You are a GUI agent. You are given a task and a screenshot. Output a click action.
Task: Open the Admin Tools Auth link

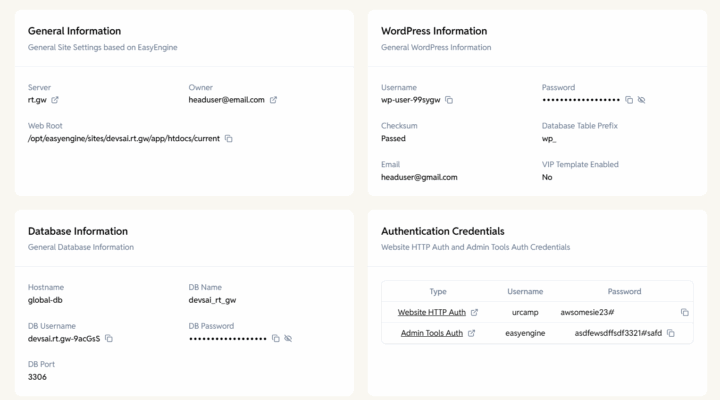(432, 333)
